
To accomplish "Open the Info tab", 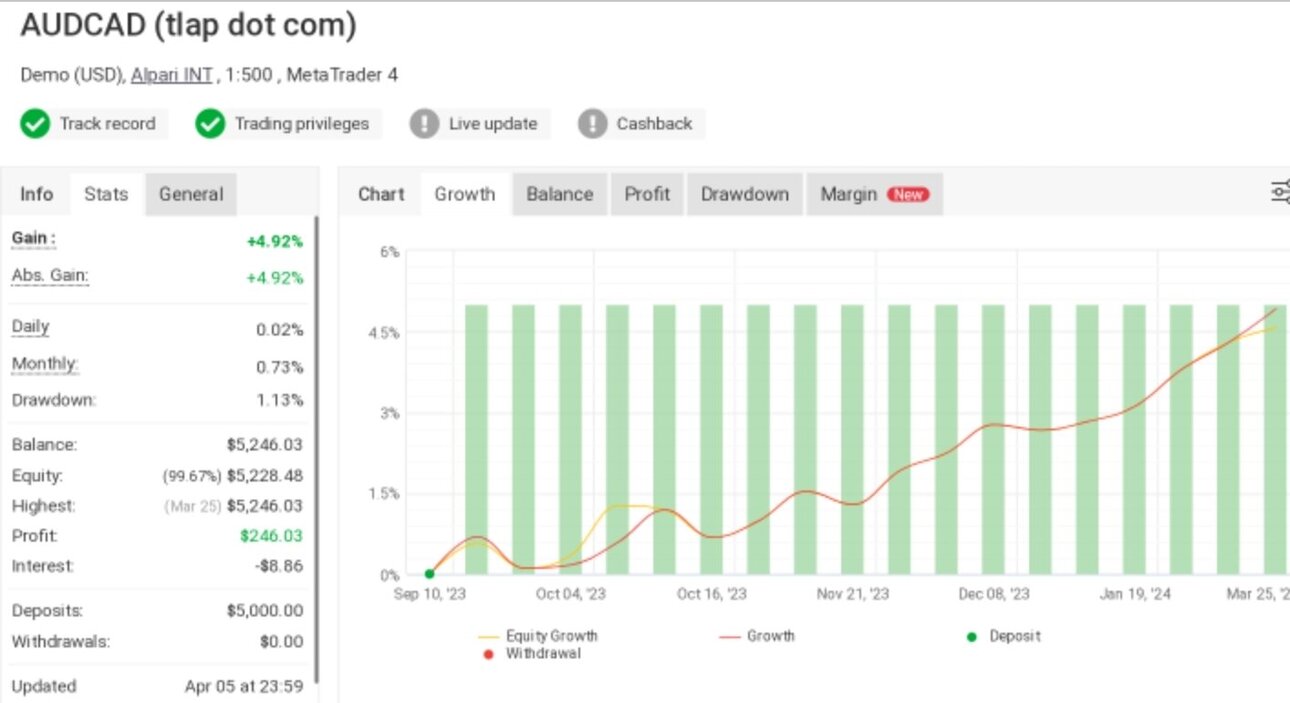I will point(37,194).
